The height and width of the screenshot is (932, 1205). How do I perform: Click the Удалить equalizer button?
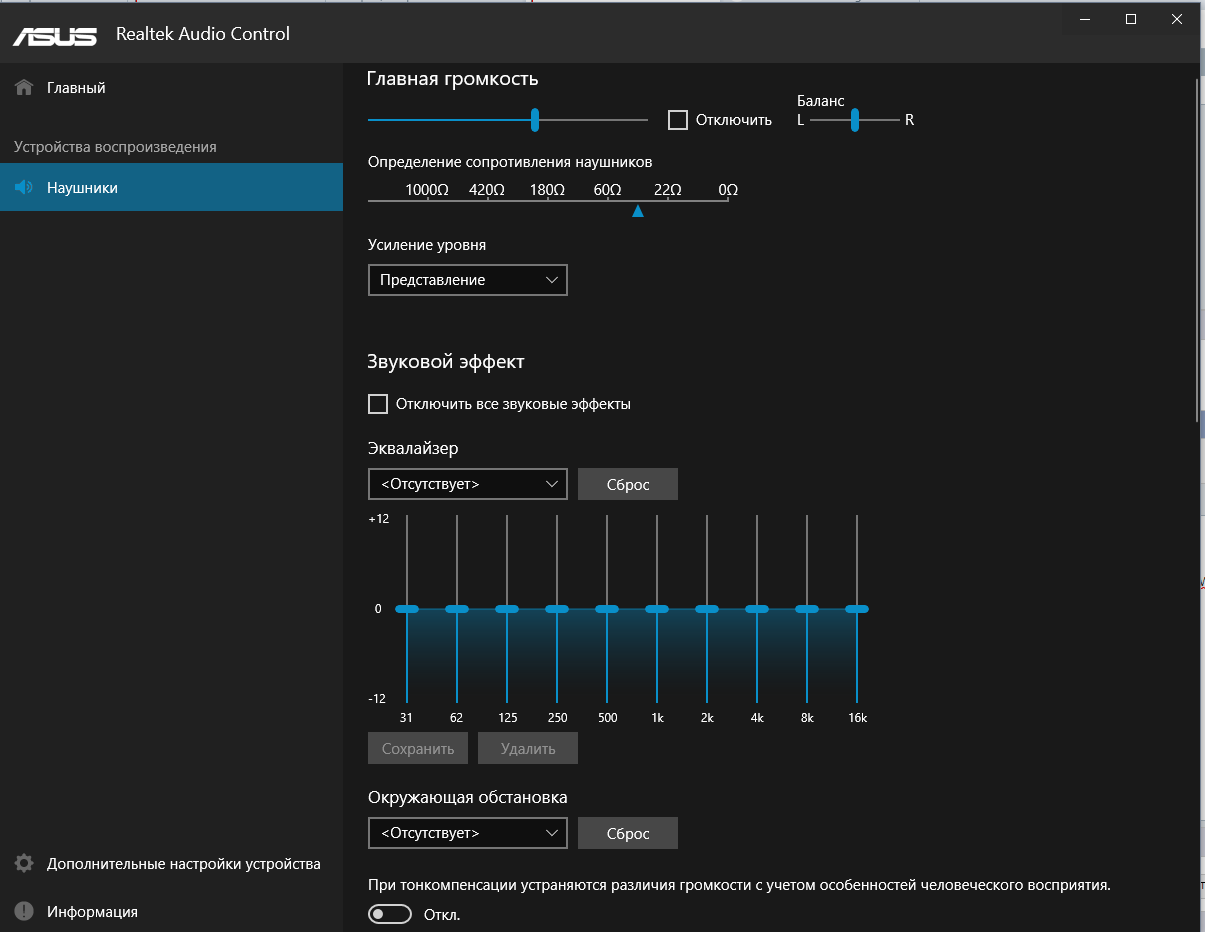tap(528, 748)
